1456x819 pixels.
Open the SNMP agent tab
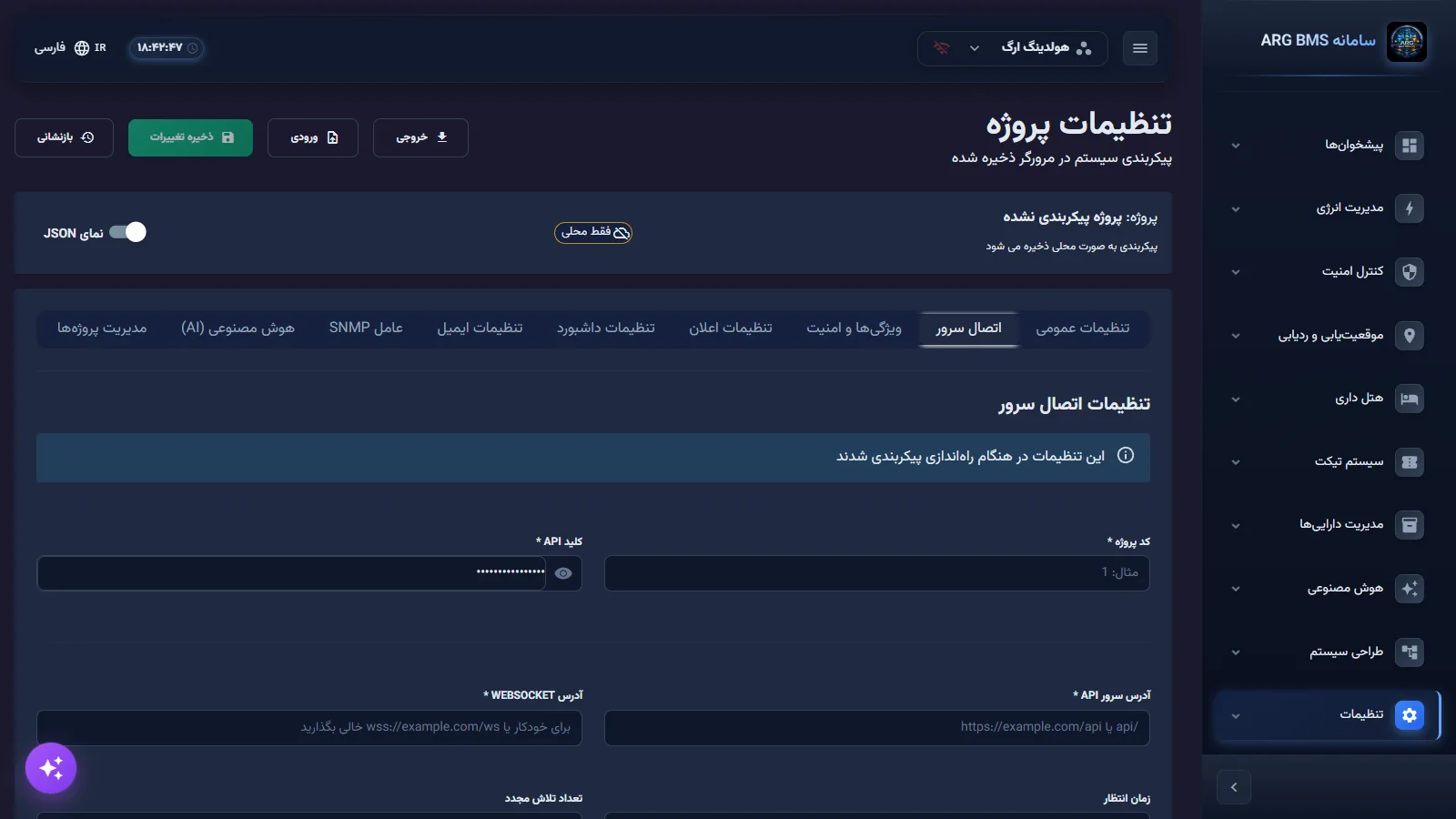tap(366, 329)
